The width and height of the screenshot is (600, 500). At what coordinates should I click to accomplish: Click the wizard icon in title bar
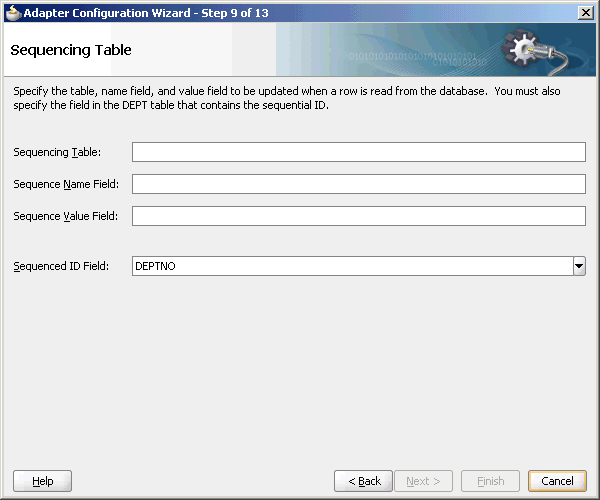[x=13, y=13]
